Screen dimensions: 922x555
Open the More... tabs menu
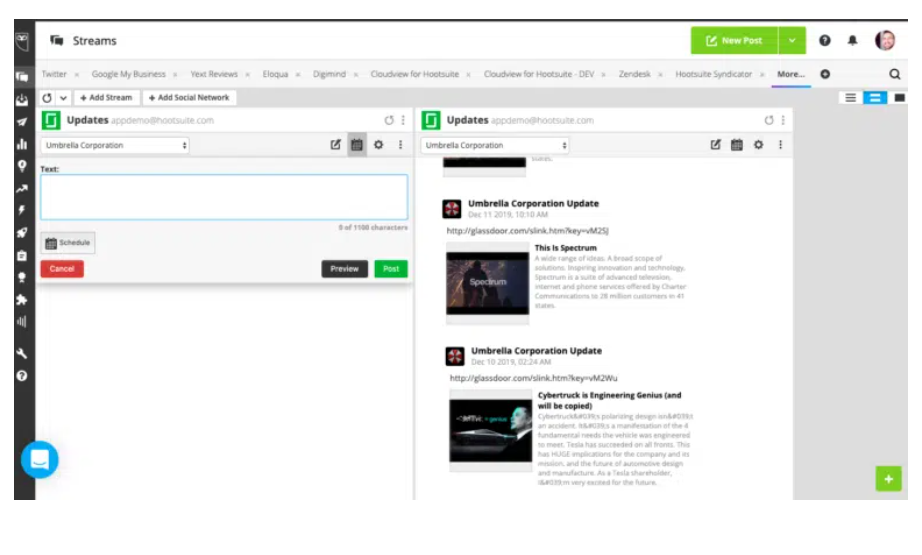tap(791, 74)
